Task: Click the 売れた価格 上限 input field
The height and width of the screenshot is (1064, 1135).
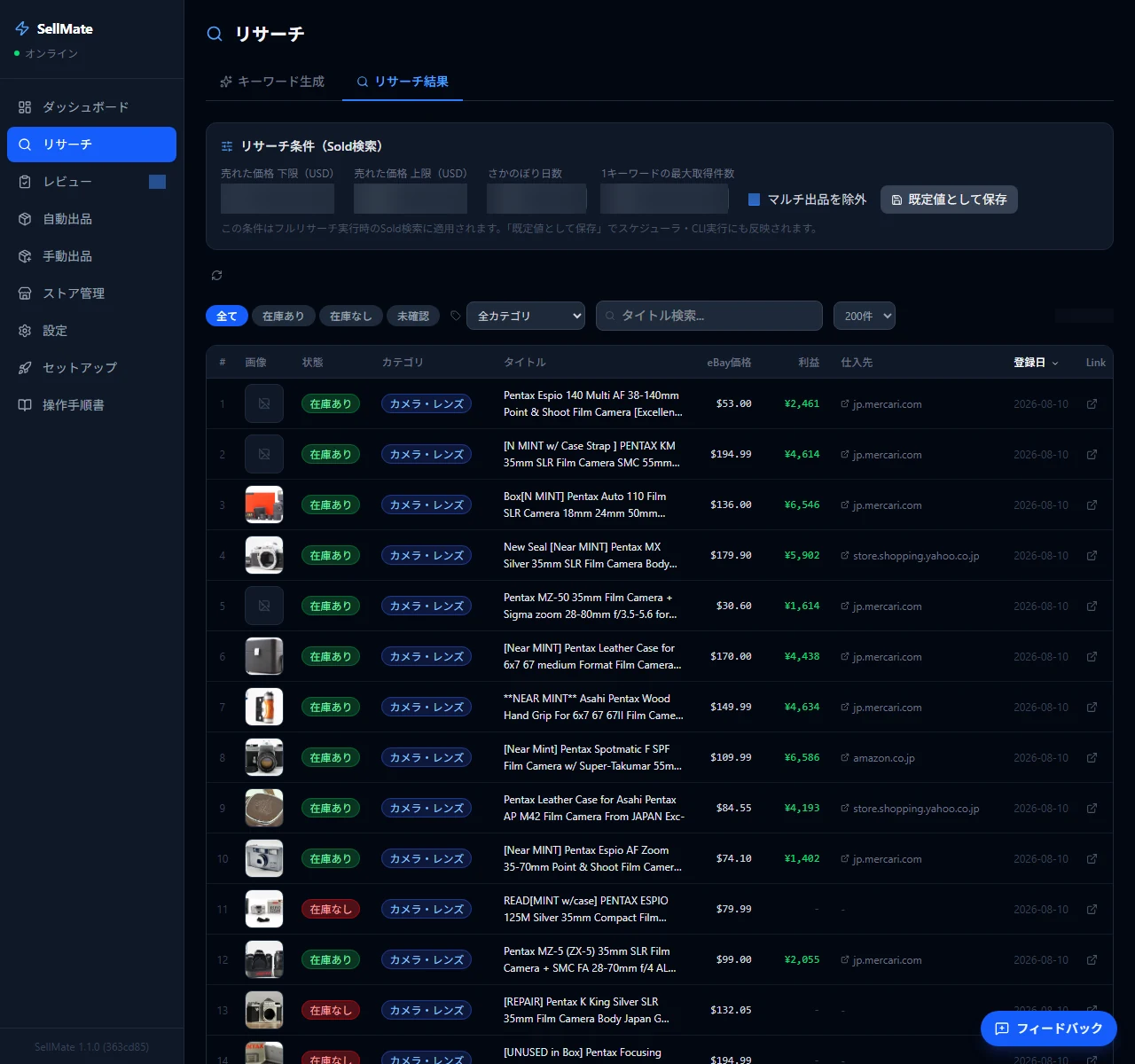Action: point(411,199)
